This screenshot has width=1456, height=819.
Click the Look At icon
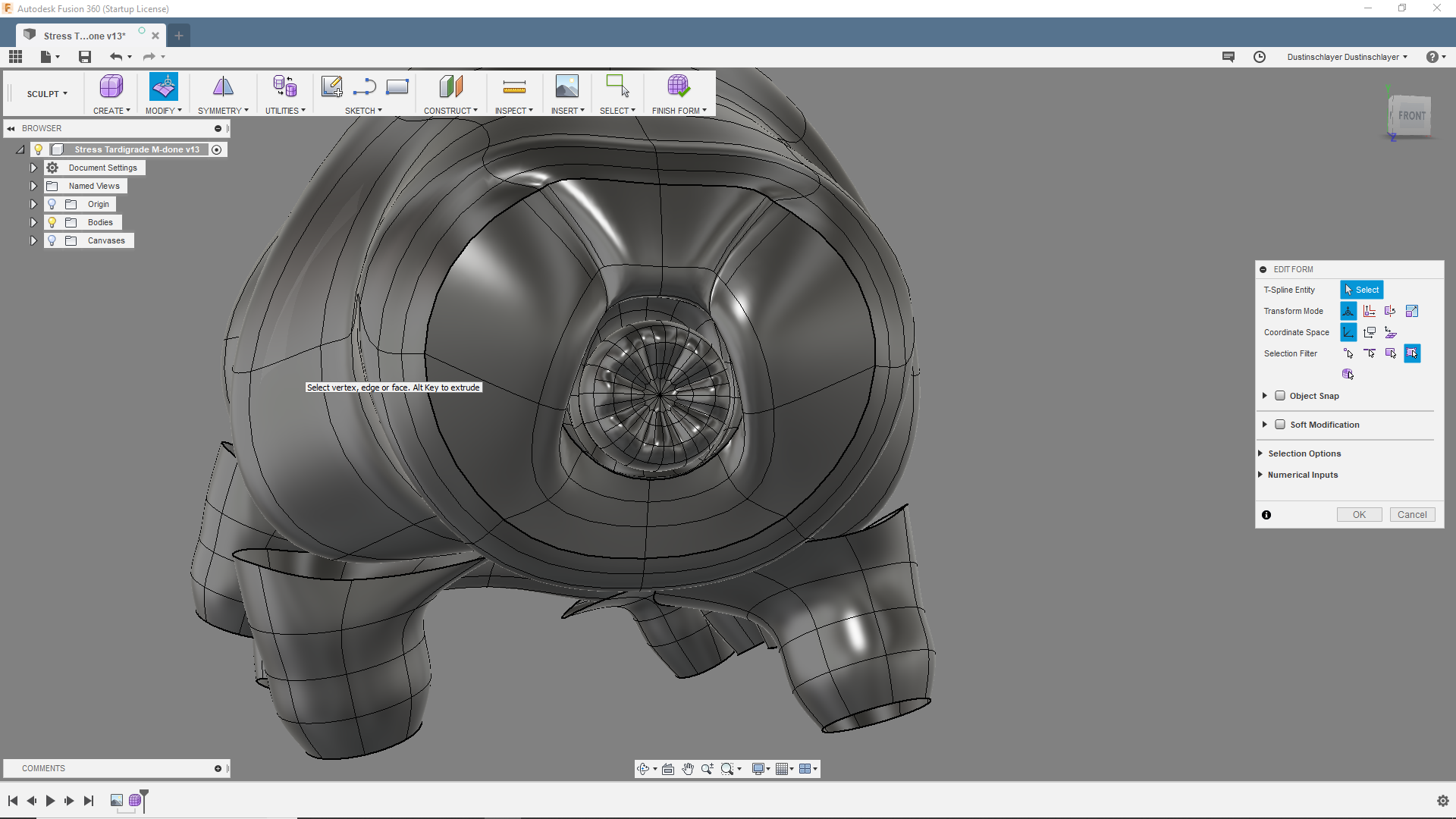[x=668, y=769]
